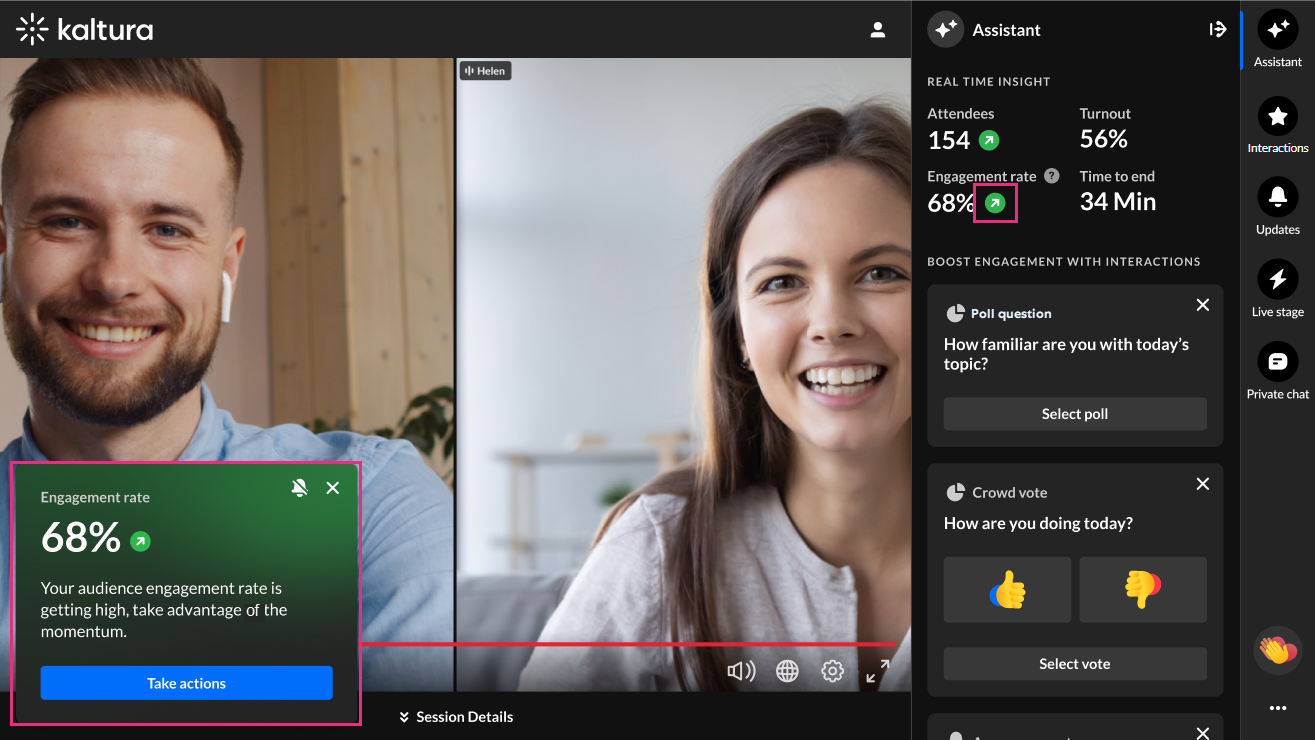The image size is (1315, 740).
Task: Click the Attendees count 154
Action: coord(949,140)
